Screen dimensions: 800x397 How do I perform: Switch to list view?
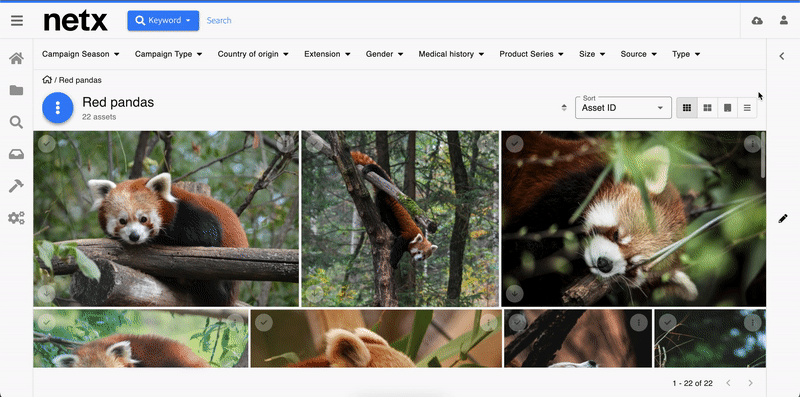(x=747, y=108)
